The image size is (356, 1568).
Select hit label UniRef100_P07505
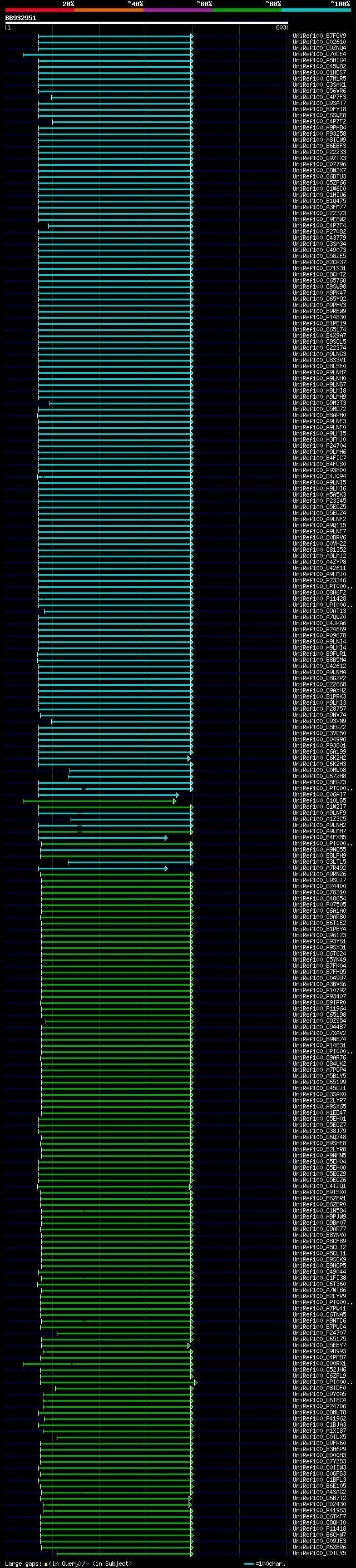pyautogui.click(x=319, y=904)
